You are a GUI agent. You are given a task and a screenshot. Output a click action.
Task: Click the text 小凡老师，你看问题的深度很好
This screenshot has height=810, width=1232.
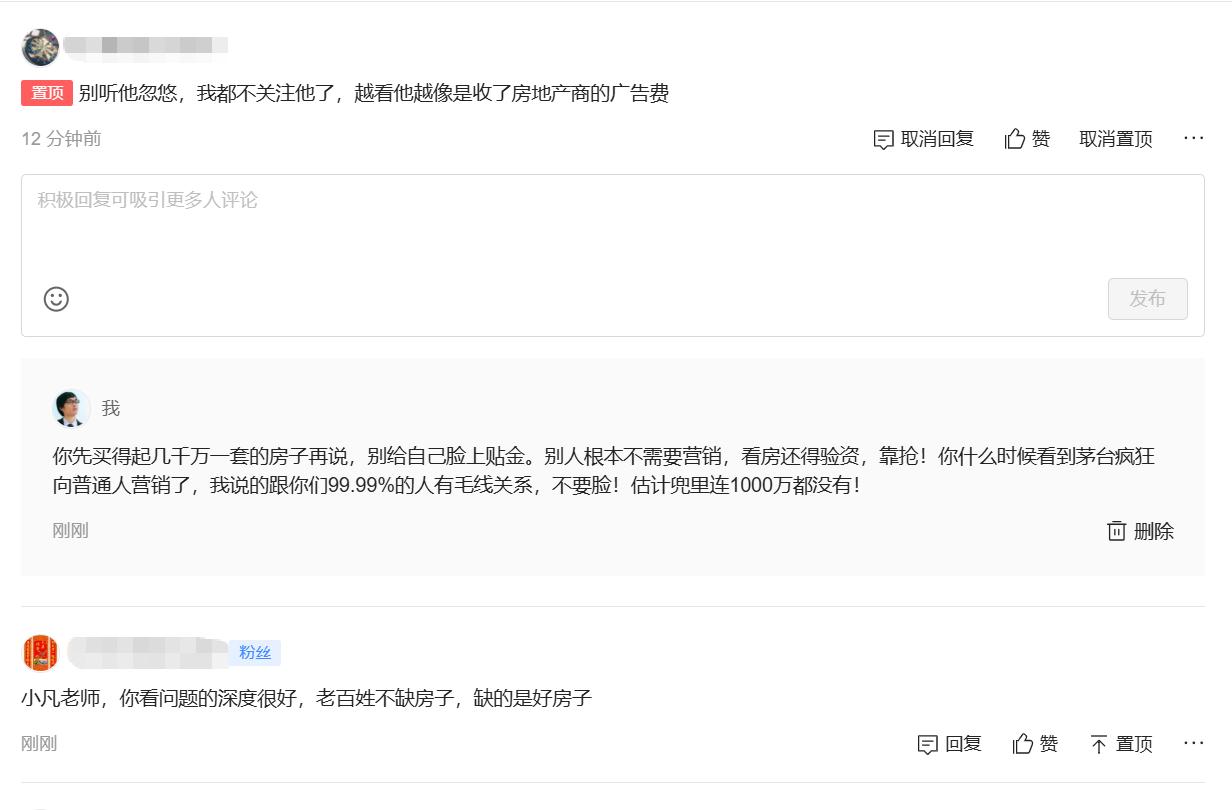pyautogui.click(x=160, y=698)
